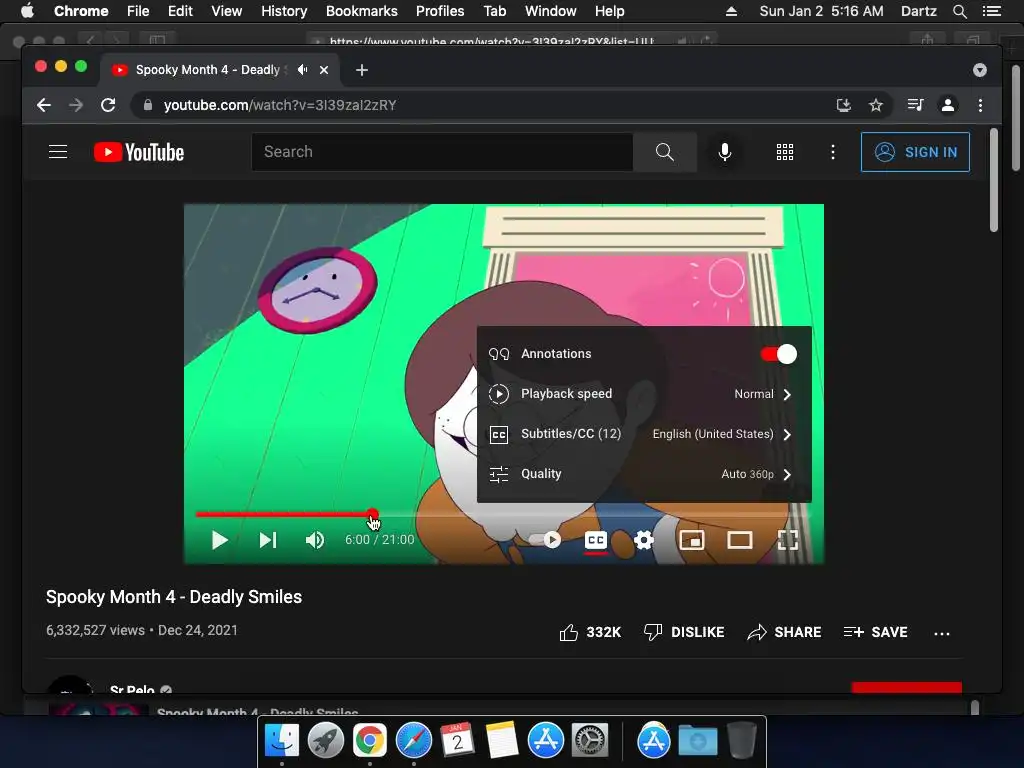Click the SHARE button

(784, 632)
